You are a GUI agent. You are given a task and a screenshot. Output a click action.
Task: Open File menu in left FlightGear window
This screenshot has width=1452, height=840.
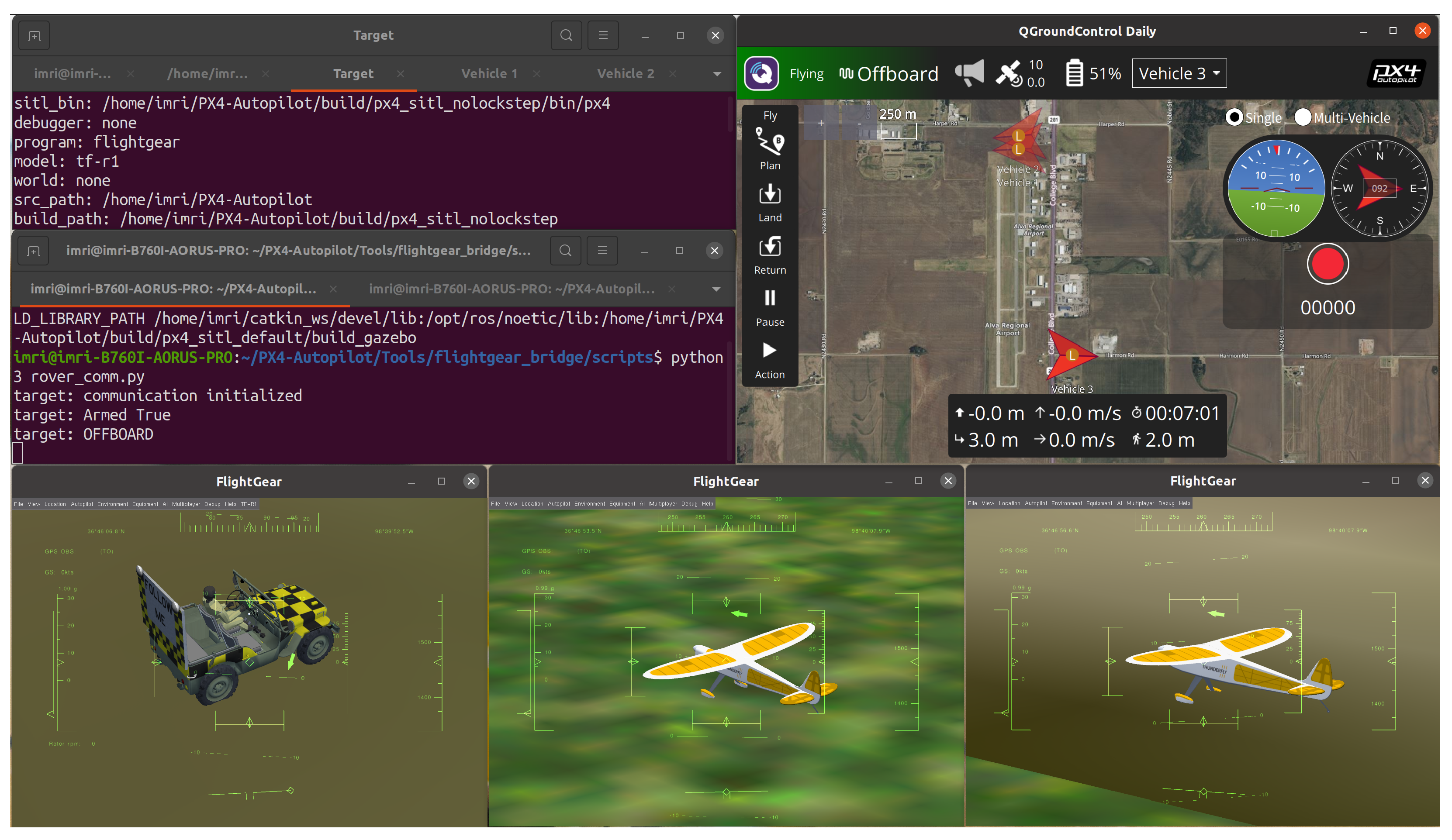tap(18, 504)
